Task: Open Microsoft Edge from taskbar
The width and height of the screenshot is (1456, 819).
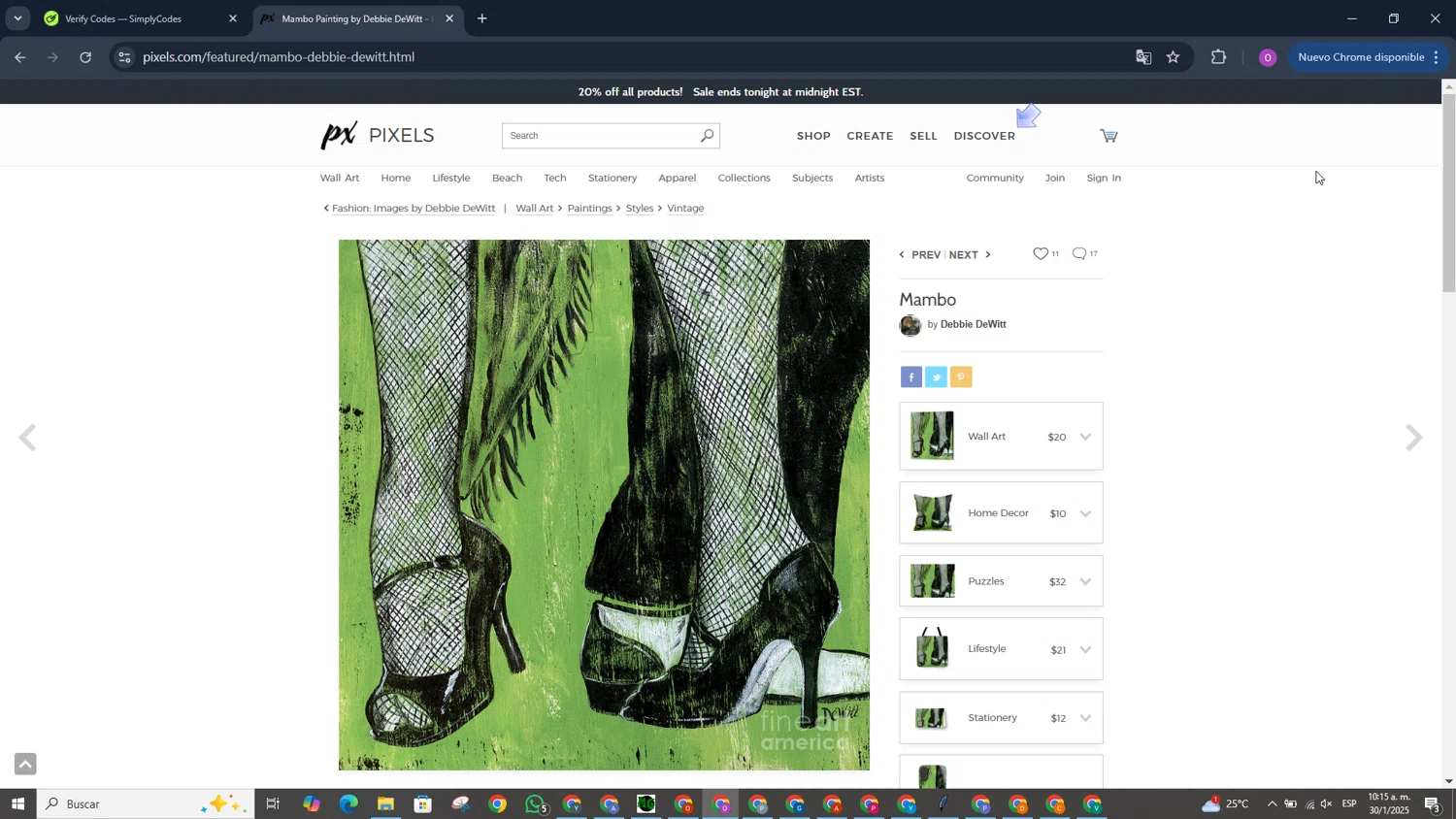Action: [x=348, y=804]
